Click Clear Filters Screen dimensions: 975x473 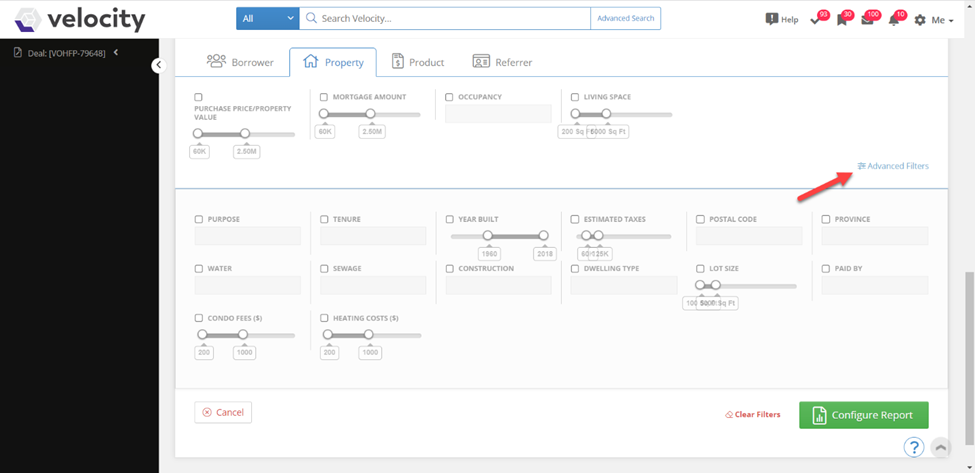pyautogui.click(x=752, y=415)
